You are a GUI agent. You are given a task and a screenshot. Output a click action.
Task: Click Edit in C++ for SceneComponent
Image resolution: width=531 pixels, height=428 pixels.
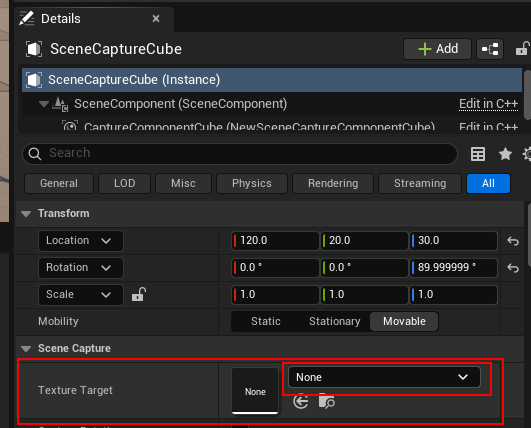coord(488,104)
